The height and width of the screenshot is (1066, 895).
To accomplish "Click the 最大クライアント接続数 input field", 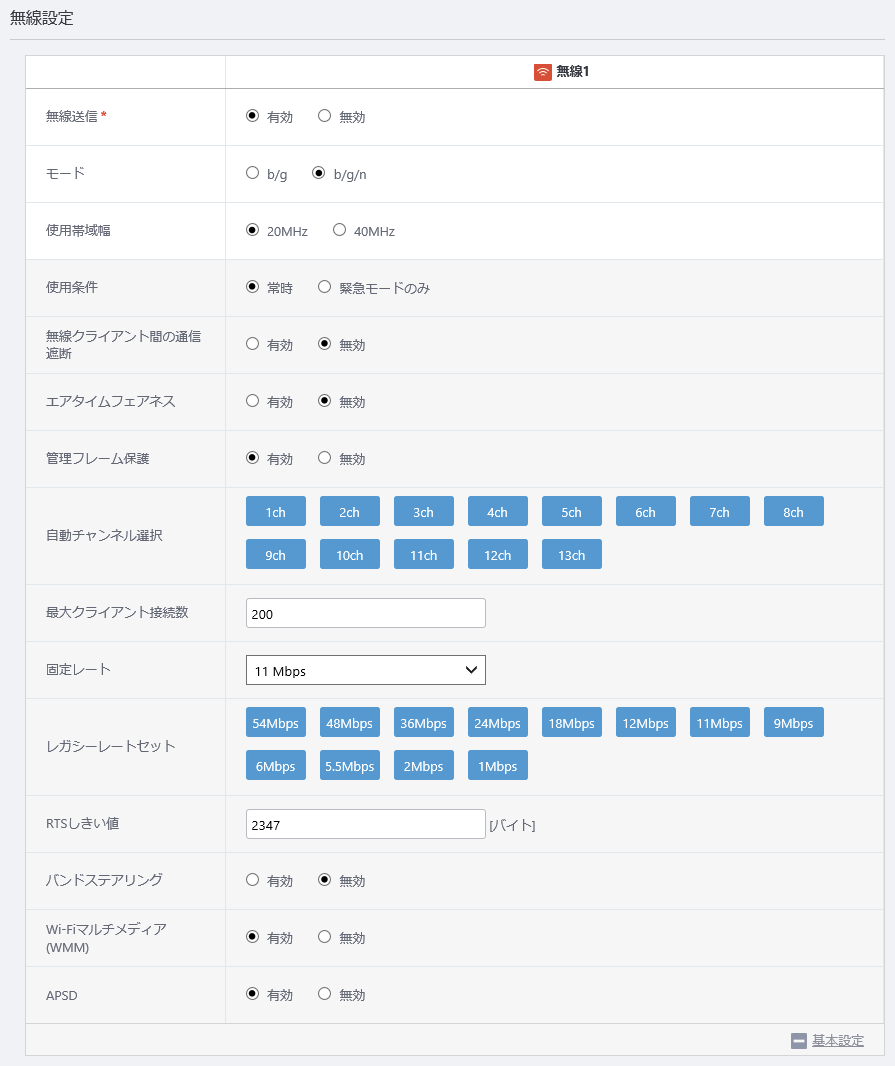I will (x=366, y=613).
